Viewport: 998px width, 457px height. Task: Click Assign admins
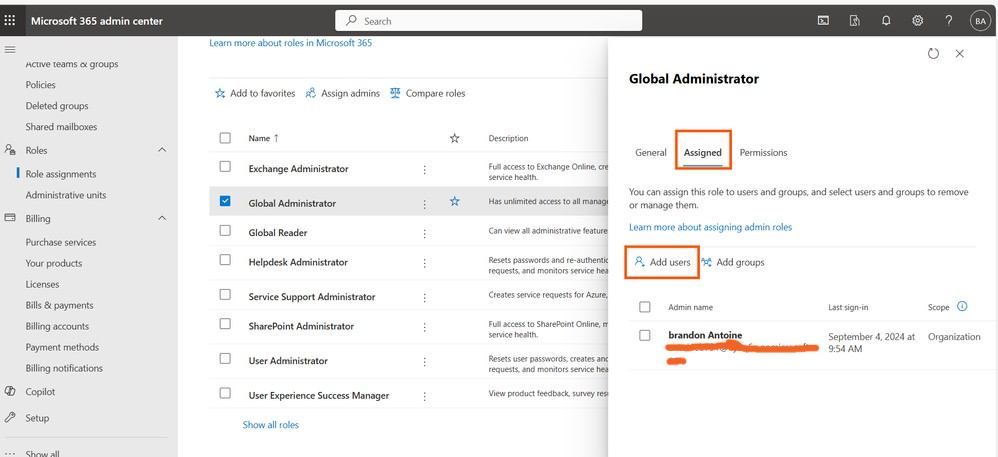pos(342,93)
